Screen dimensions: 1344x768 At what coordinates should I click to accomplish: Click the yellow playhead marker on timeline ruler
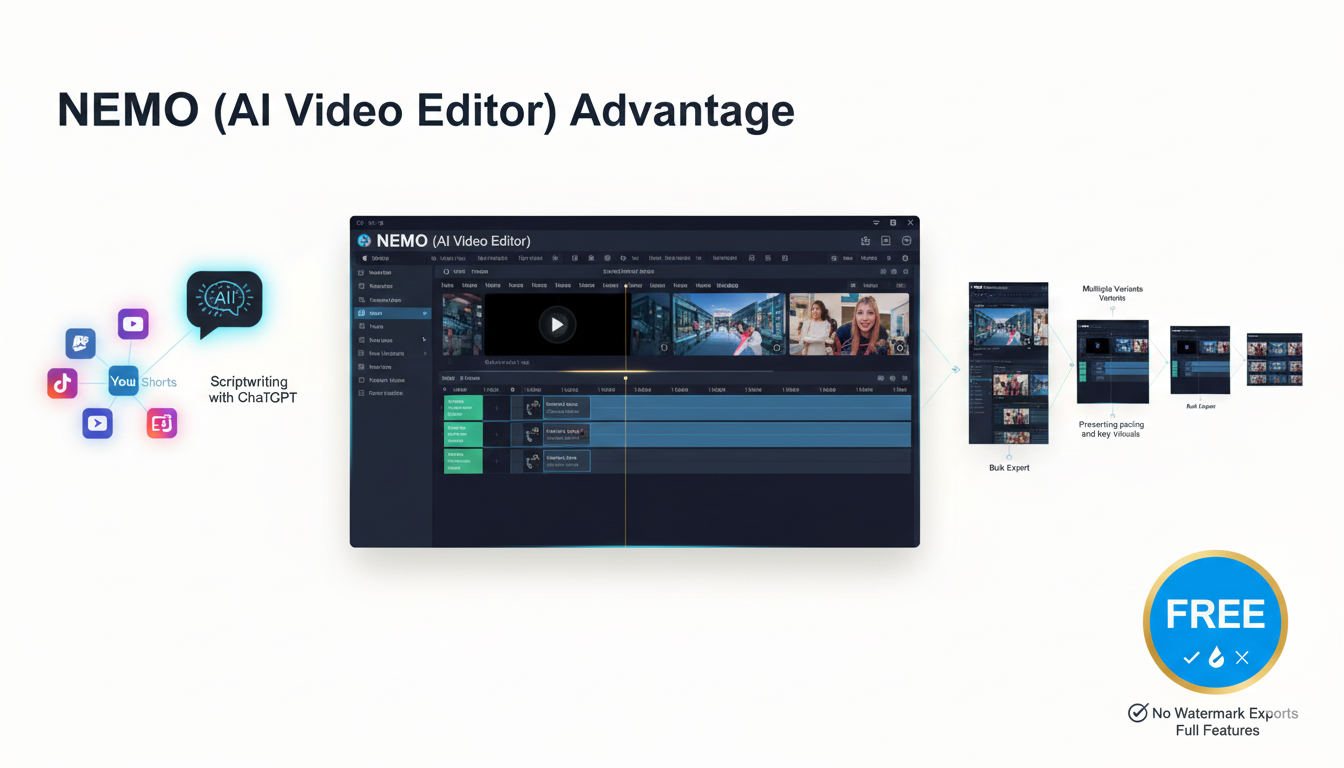tap(626, 378)
